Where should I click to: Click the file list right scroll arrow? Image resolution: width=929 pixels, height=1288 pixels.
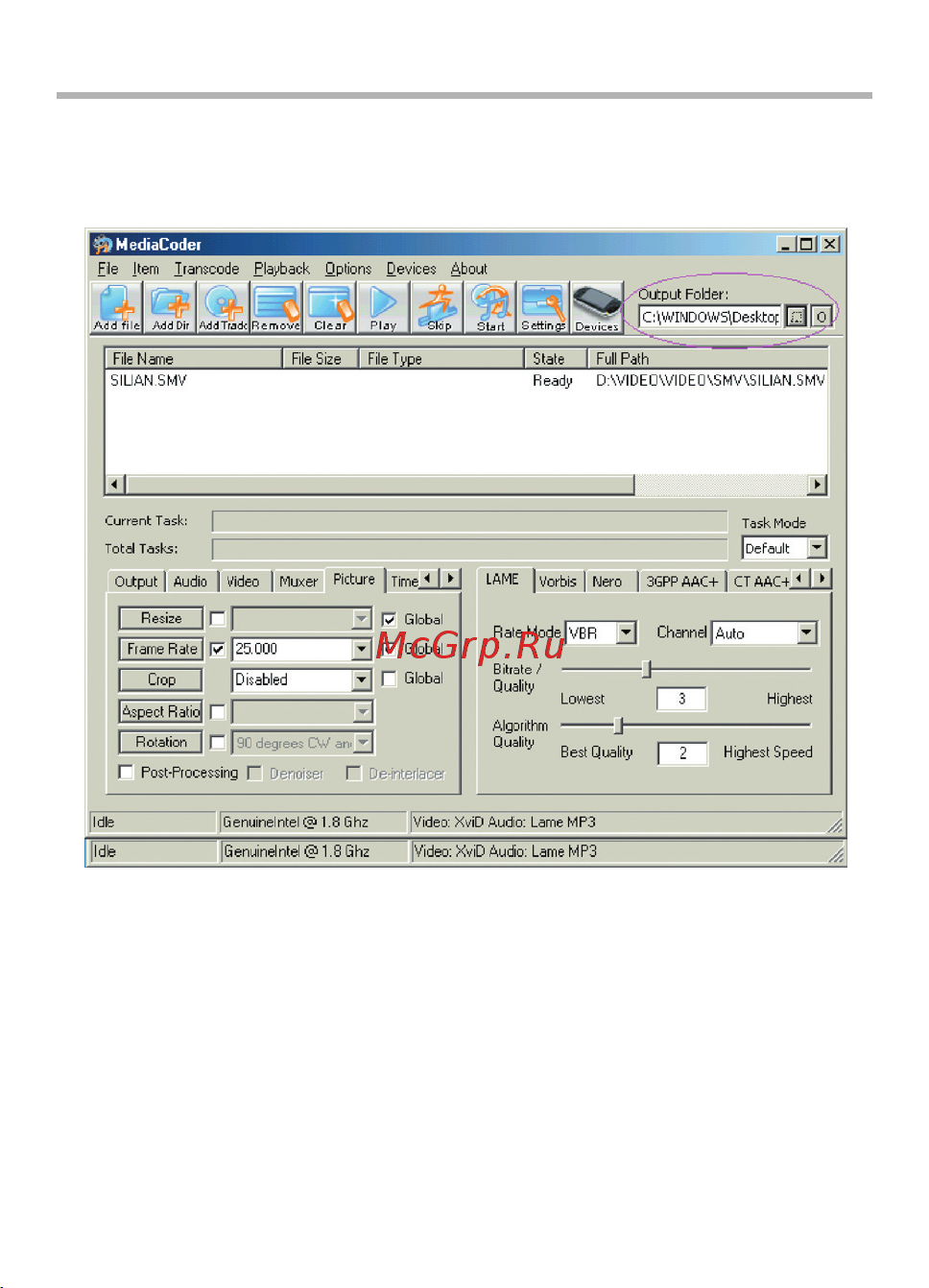[818, 485]
